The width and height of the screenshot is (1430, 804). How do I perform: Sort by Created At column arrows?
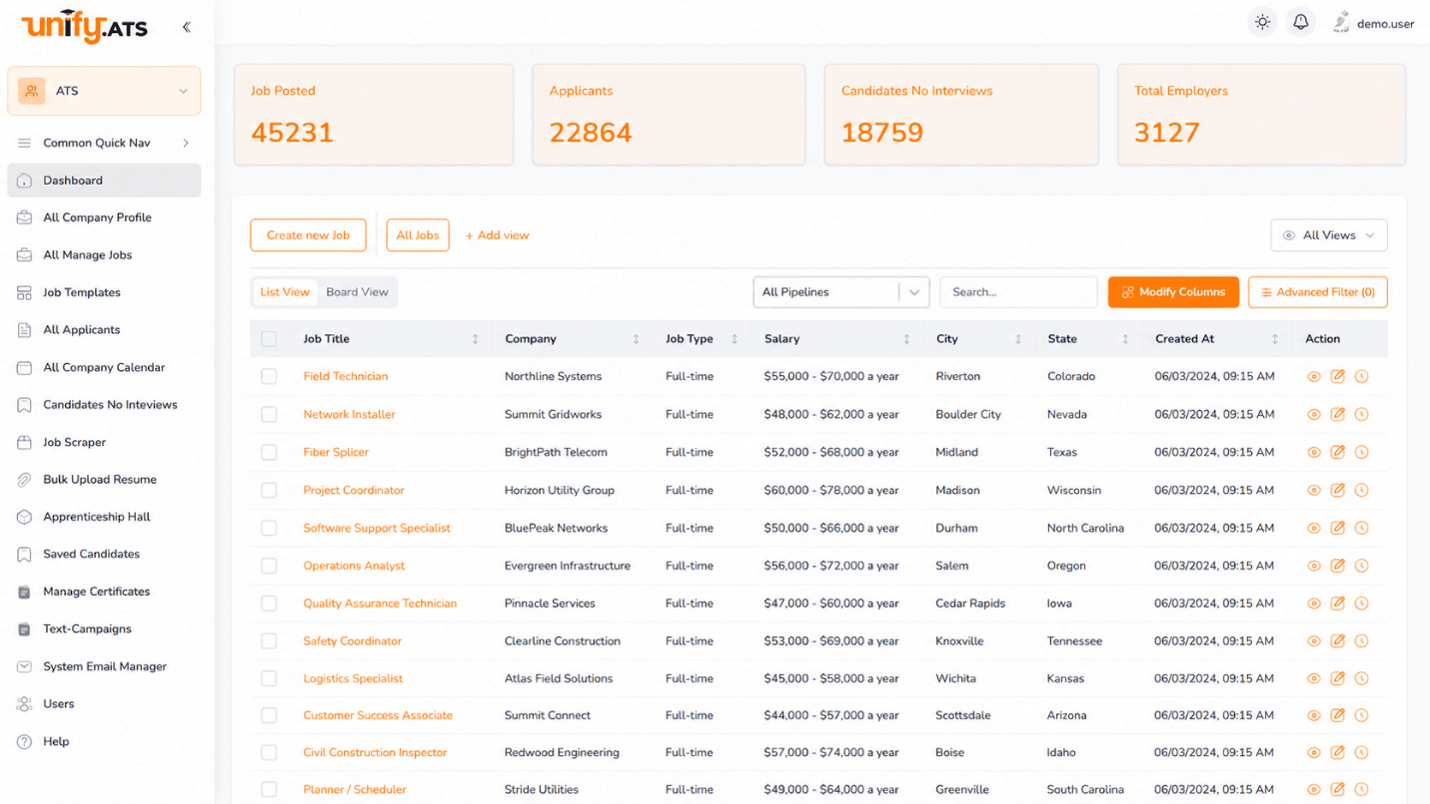point(1275,340)
